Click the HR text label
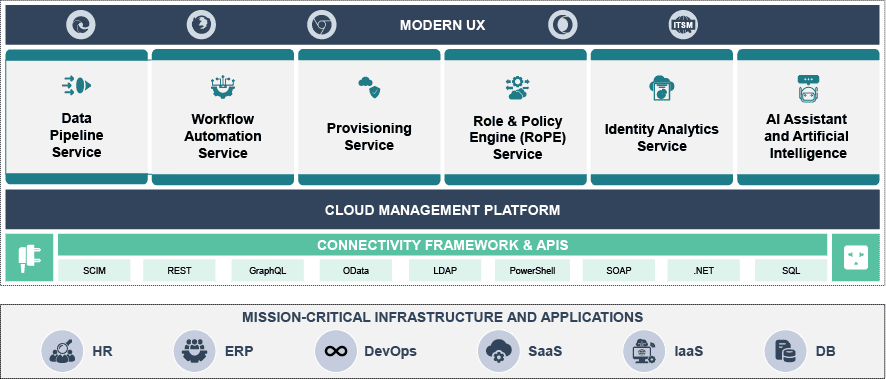886x379 pixels. 102,351
